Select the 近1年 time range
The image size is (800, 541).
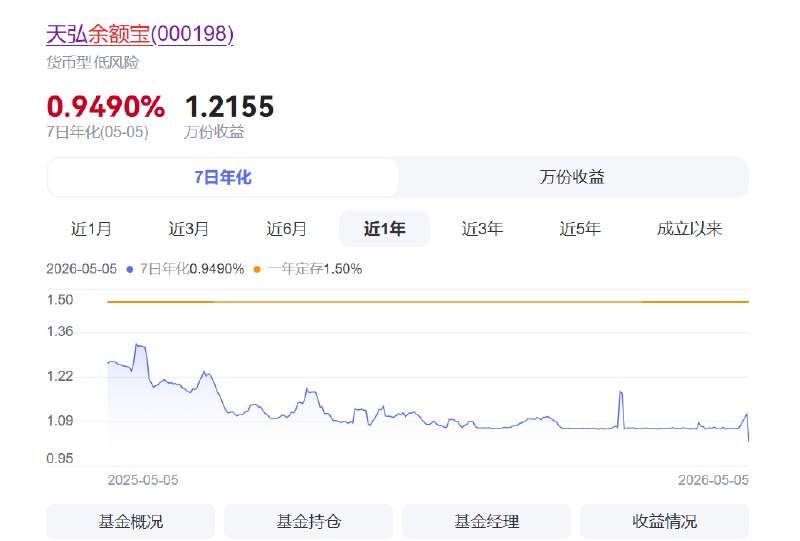384,229
